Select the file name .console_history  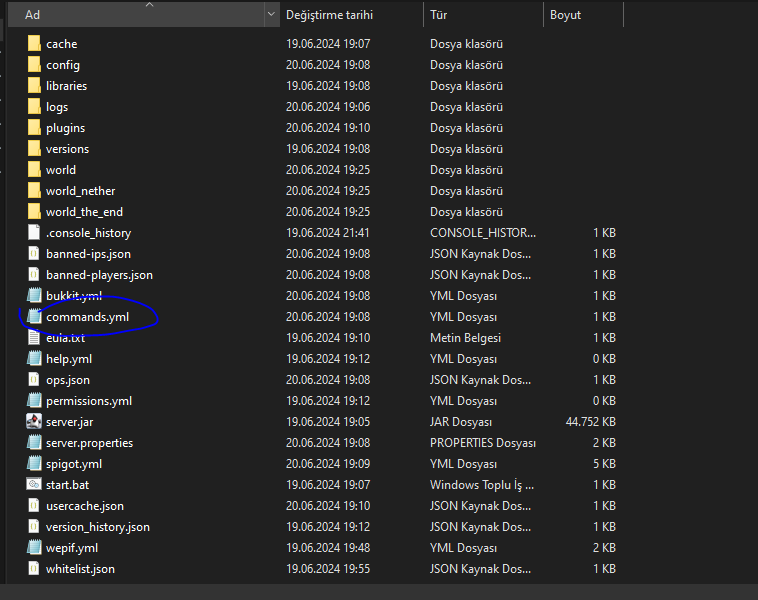tap(88, 233)
